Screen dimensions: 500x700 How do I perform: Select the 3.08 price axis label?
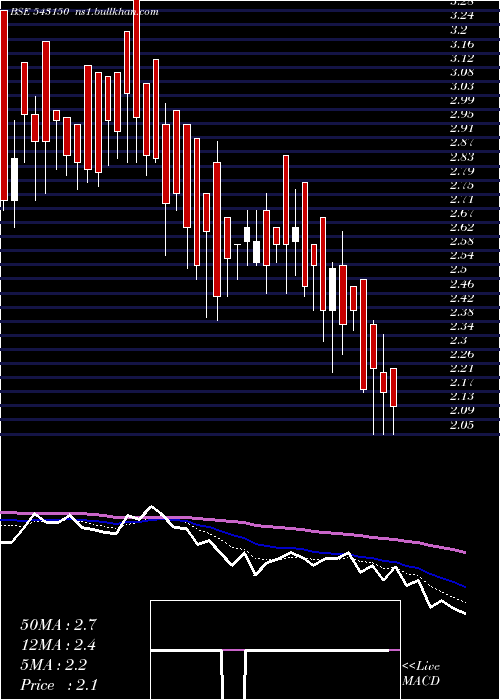tap(462, 72)
